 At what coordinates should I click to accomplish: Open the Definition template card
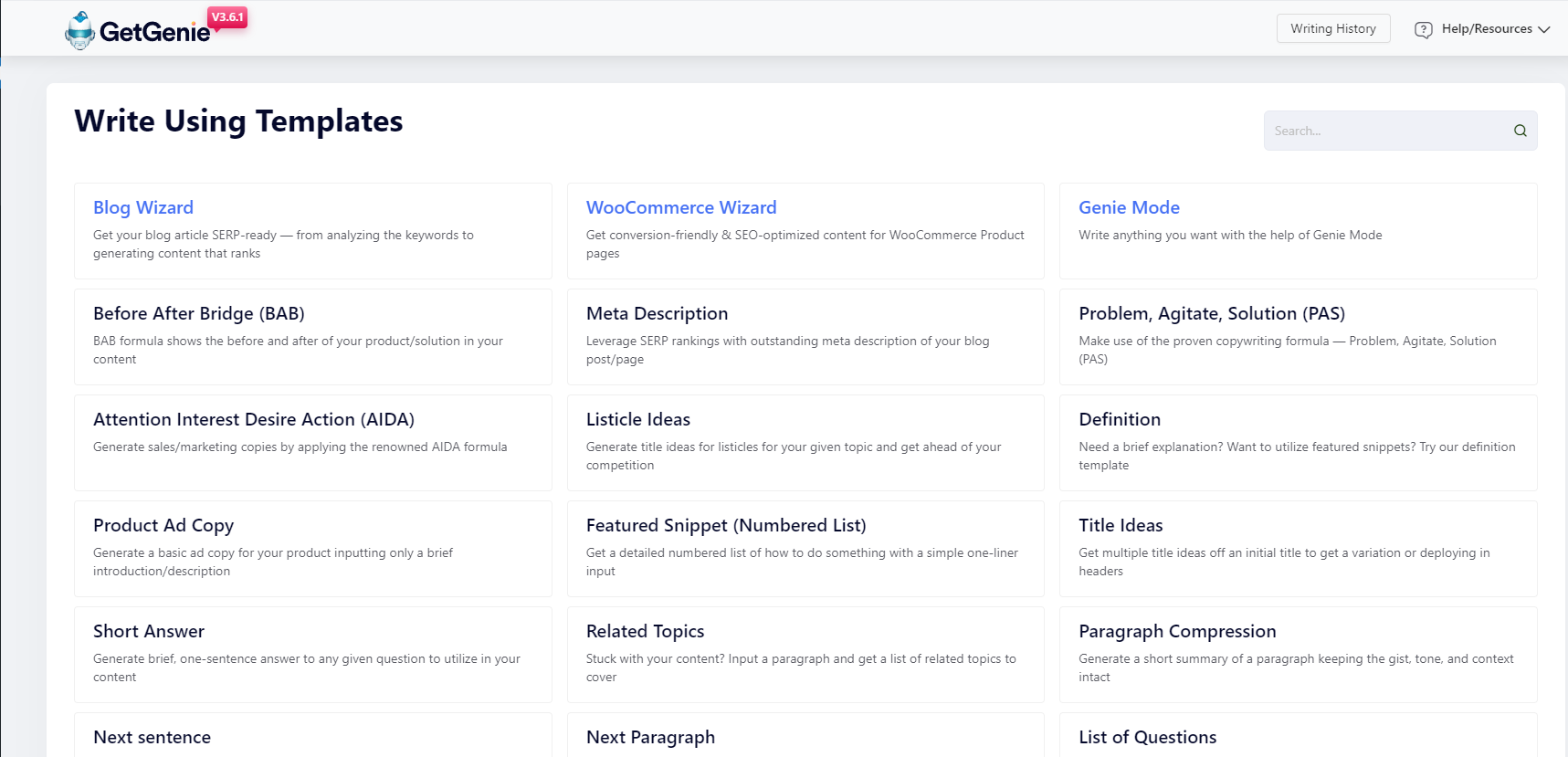[1298, 443]
